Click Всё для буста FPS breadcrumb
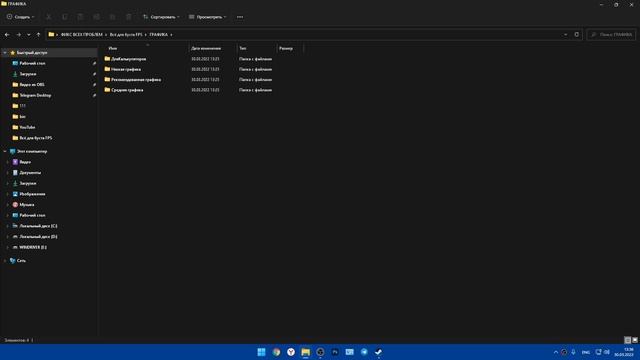The width and height of the screenshot is (640, 360). point(126,35)
